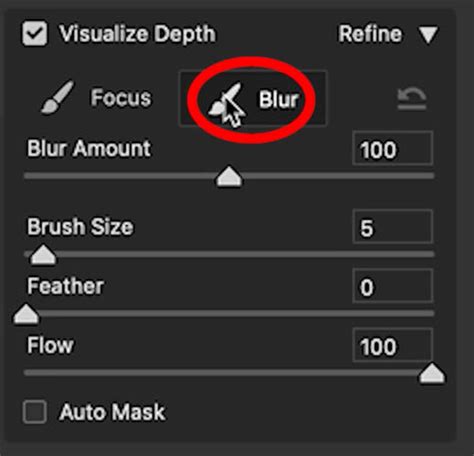This screenshot has height=456, width=474.
Task: Click the Blur Amount slider handle
Action: [x=230, y=176]
